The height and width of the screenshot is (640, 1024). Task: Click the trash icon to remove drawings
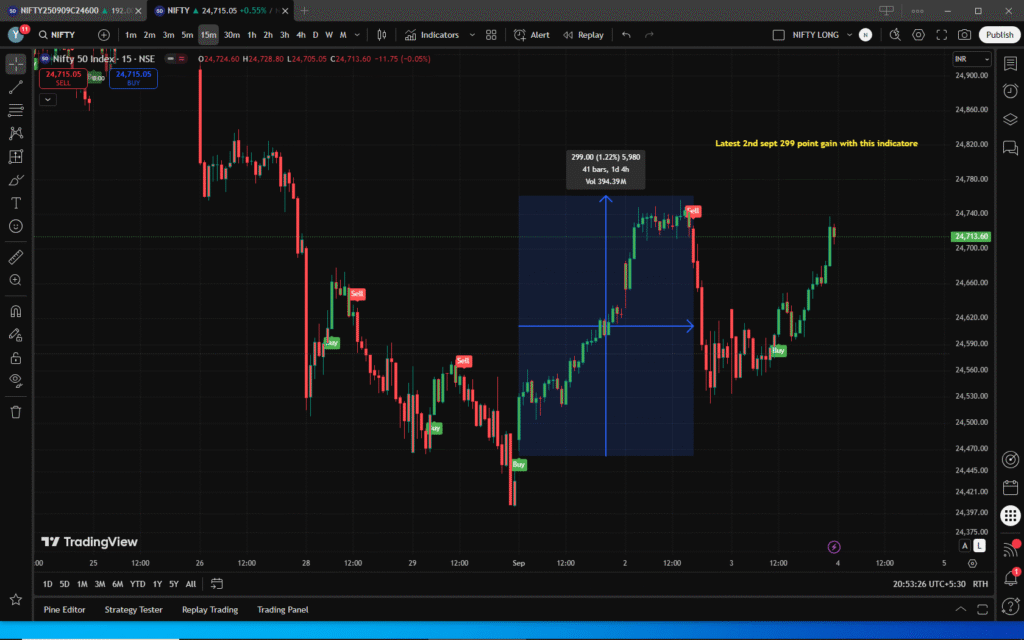click(16, 411)
